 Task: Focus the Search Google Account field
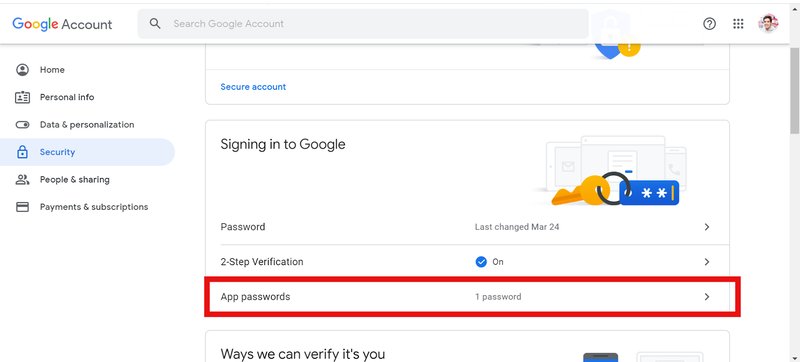pos(362,23)
